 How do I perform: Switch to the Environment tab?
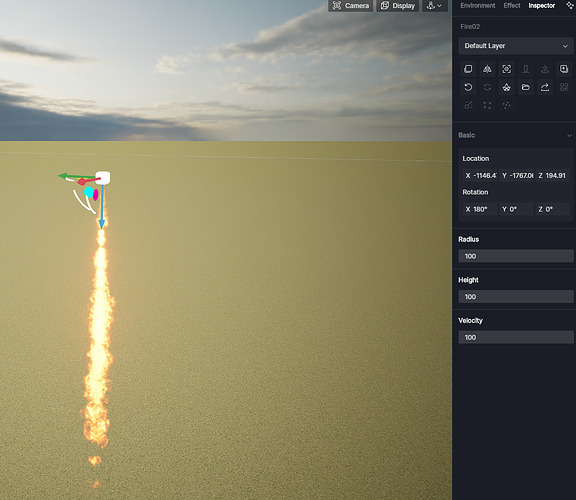478,6
